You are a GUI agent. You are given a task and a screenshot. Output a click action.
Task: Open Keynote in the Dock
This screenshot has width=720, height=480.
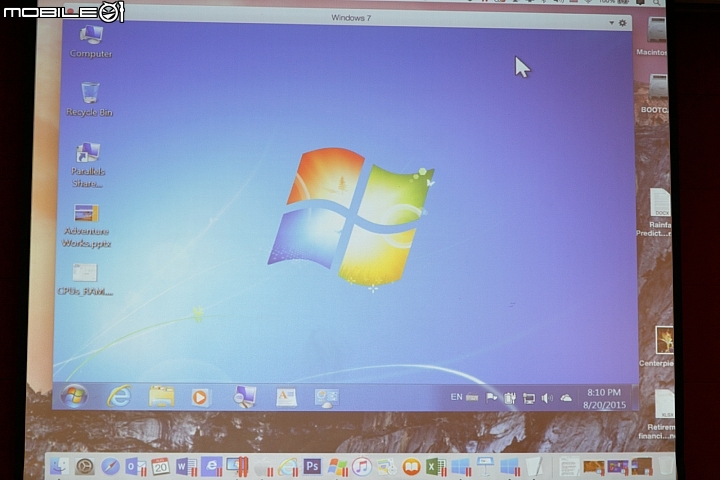click(485, 467)
